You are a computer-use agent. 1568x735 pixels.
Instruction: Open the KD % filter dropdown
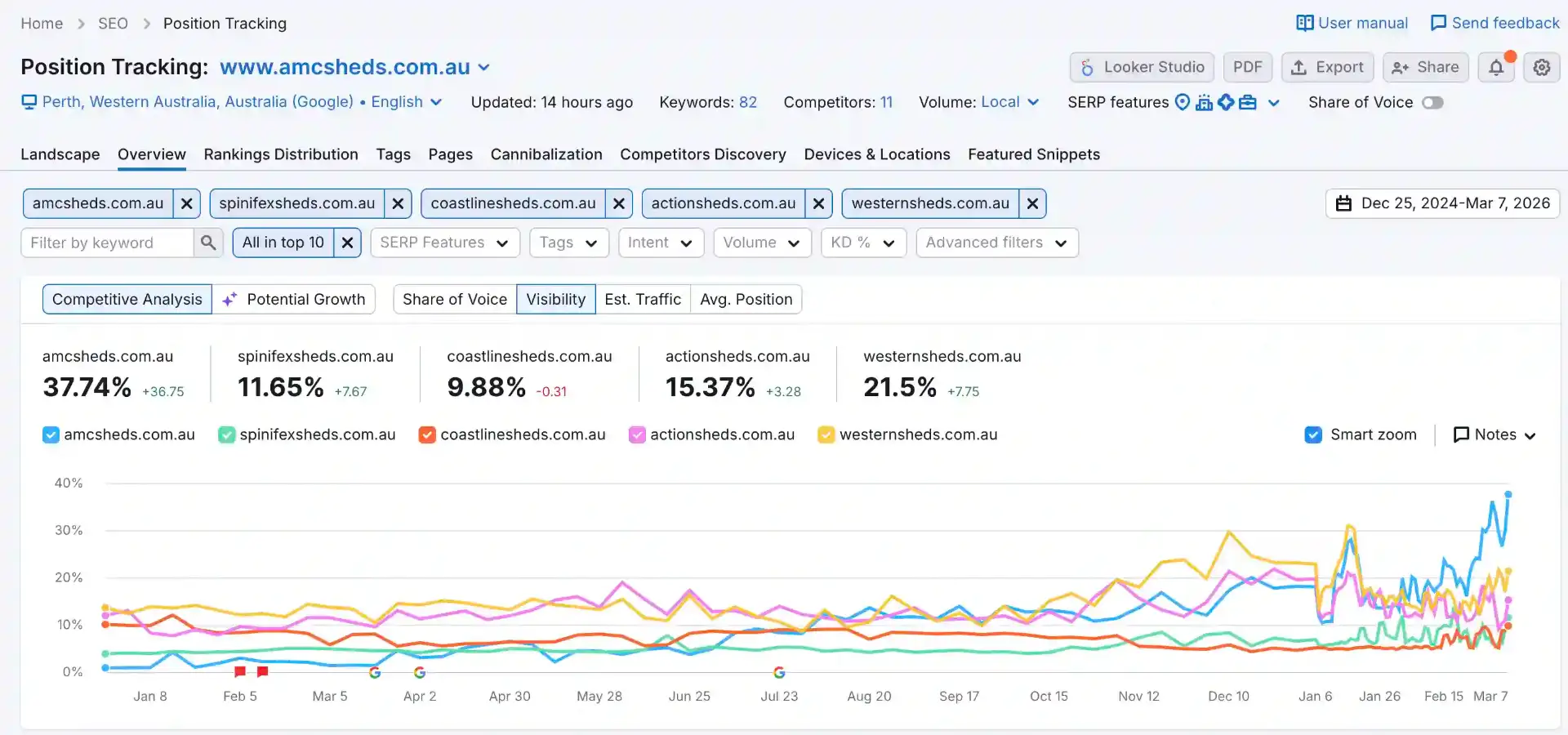863,243
